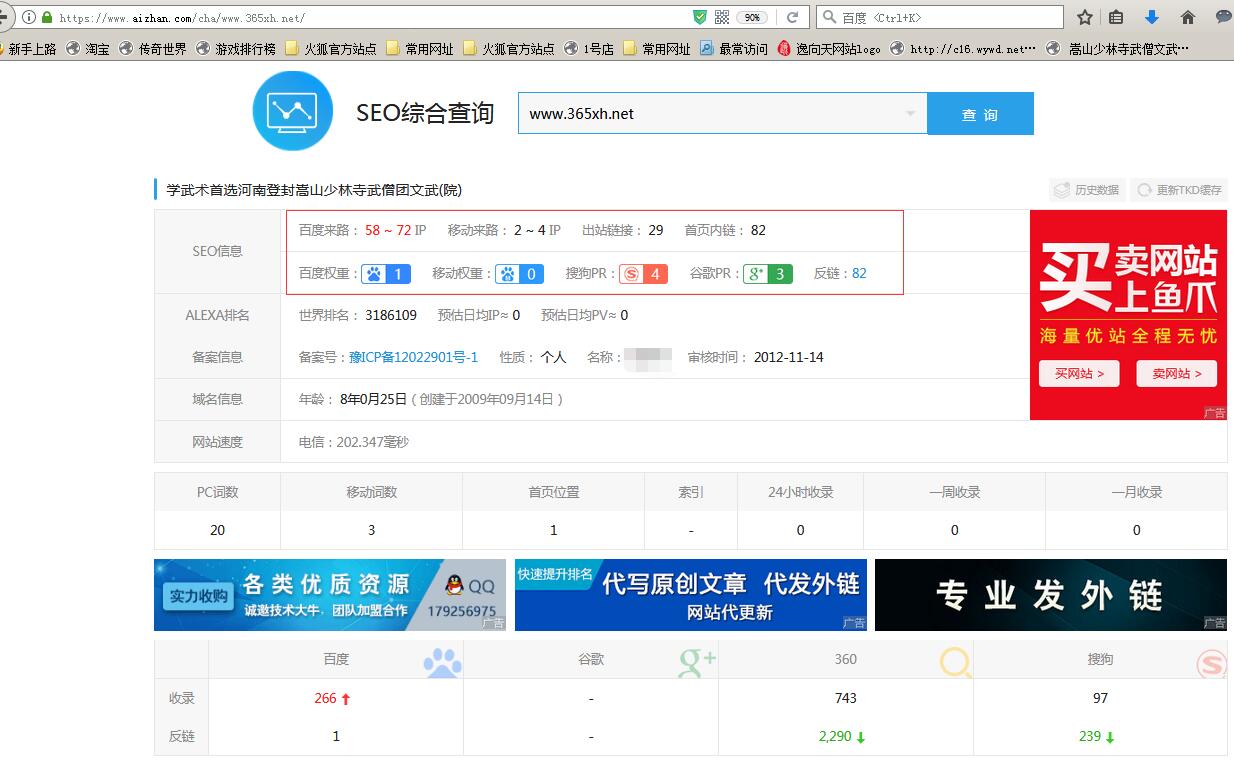Click the QQ penguin icon in the resources ad
1234x762 pixels.
(x=455, y=584)
